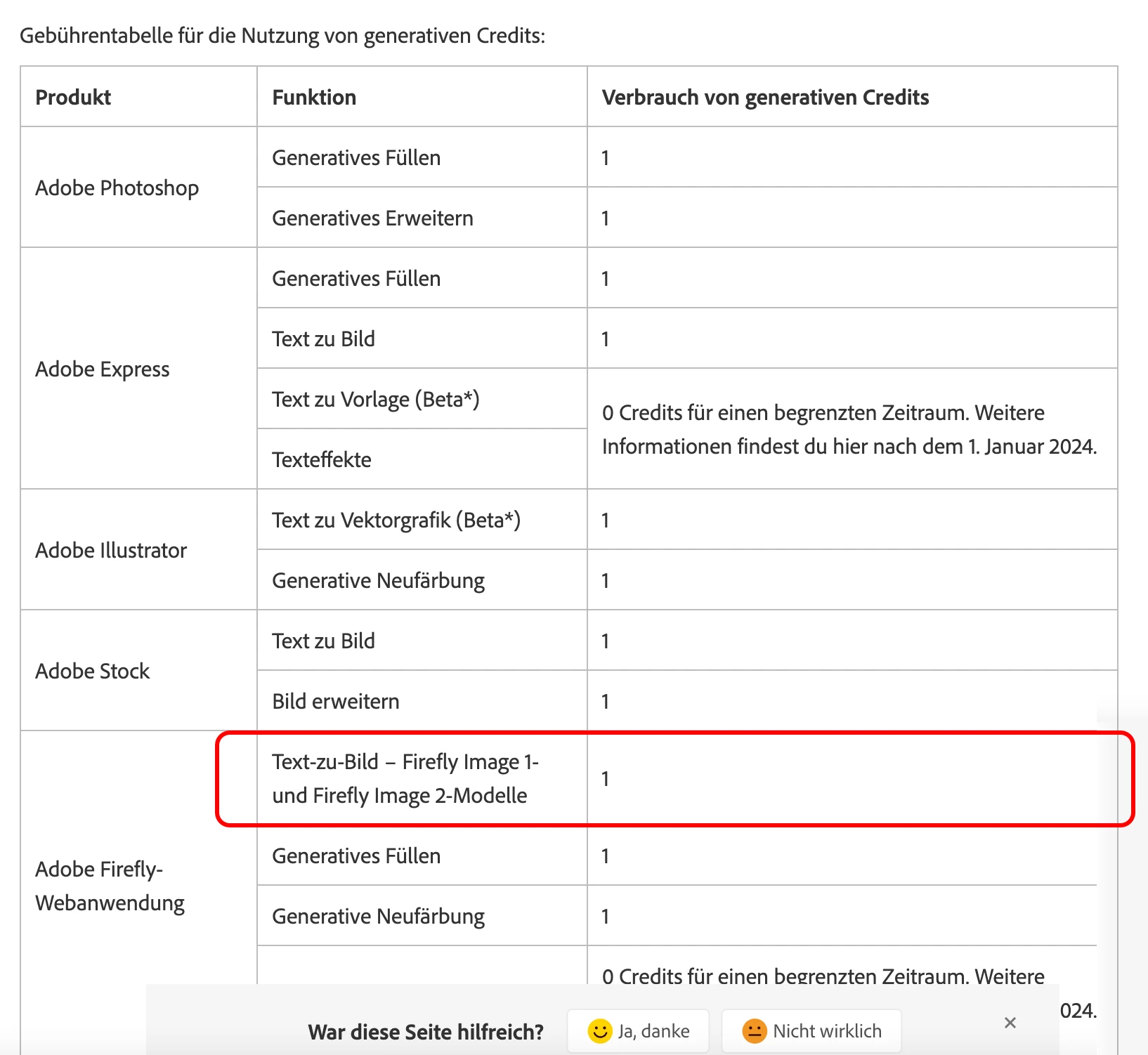Click the orange neutral face icon
Image resolution: width=1148 pixels, height=1055 pixels.
coord(754,1031)
